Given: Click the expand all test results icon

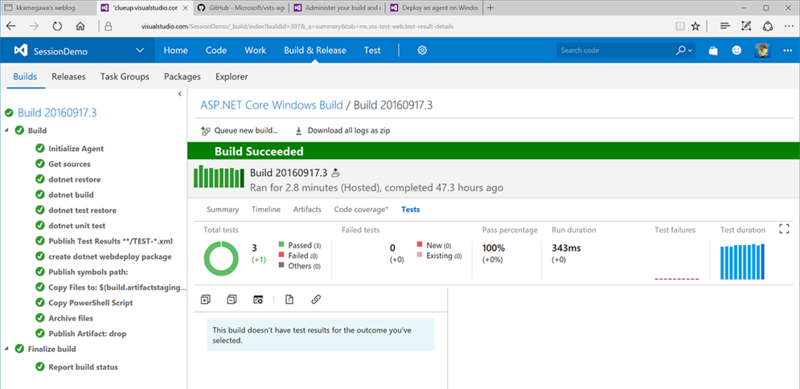Looking at the screenshot, I should (206, 300).
